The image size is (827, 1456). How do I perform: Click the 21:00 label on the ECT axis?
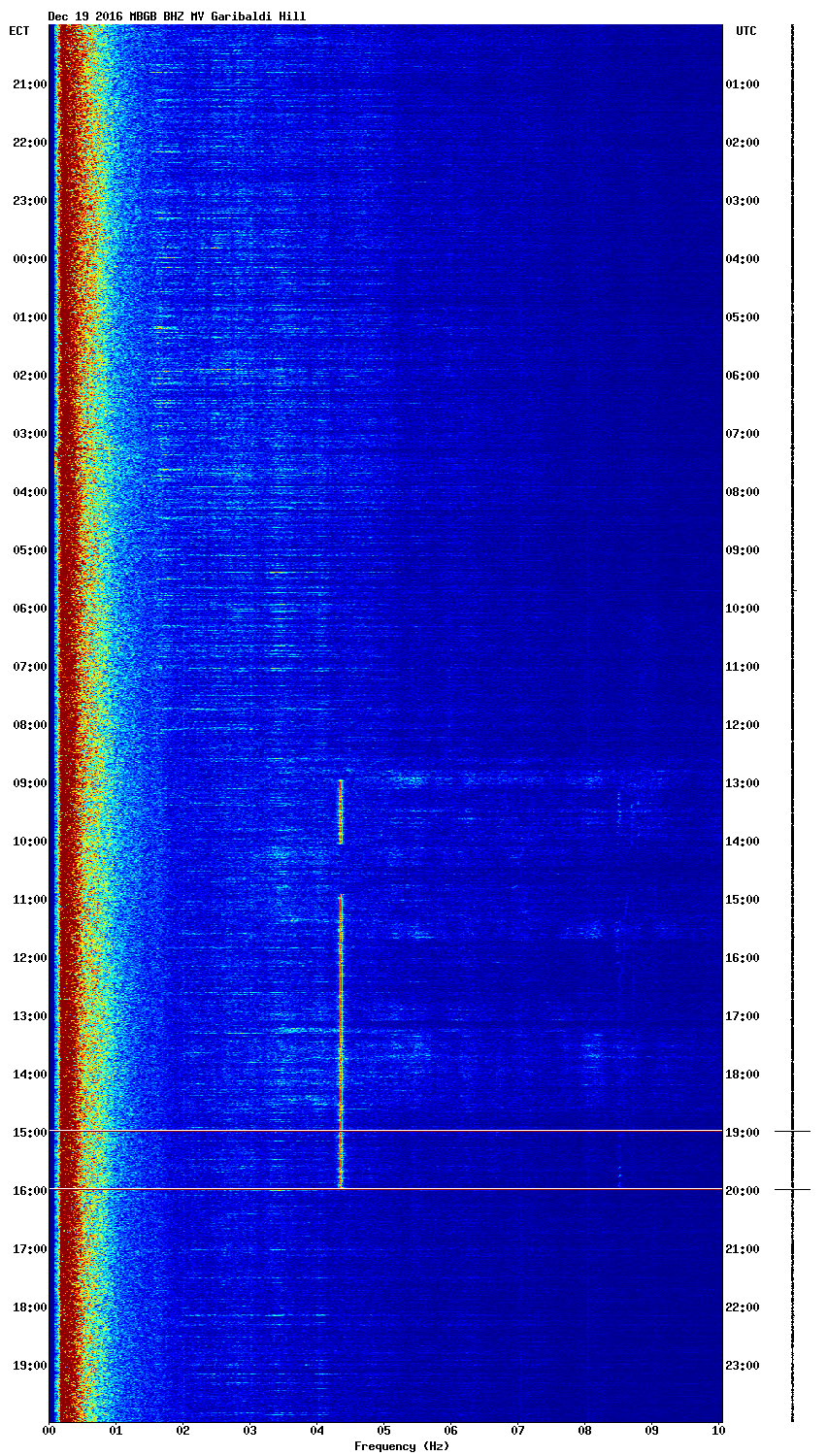point(29,84)
